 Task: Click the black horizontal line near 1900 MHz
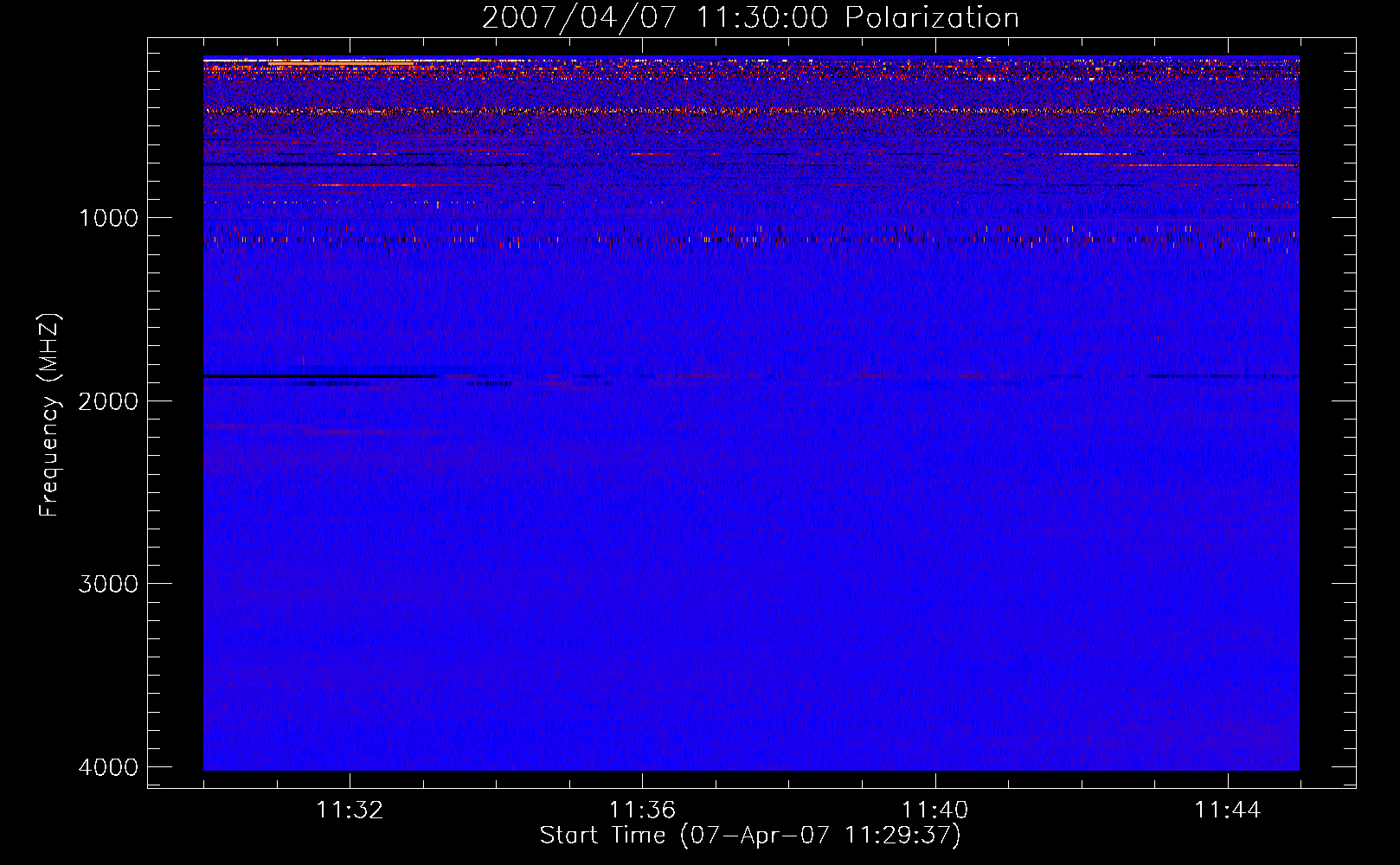coord(320,376)
